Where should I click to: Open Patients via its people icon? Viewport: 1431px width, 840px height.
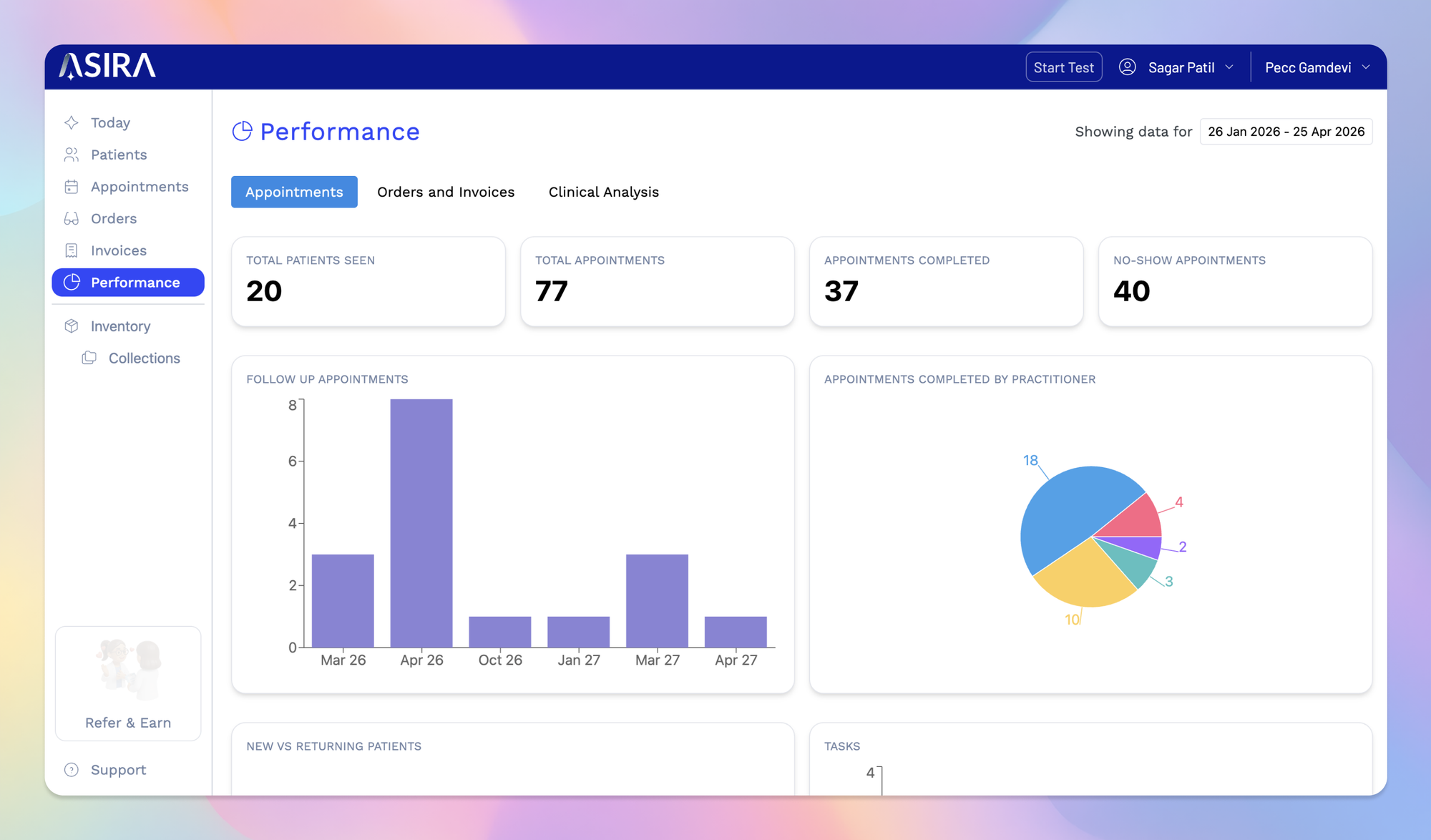[x=72, y=155]
